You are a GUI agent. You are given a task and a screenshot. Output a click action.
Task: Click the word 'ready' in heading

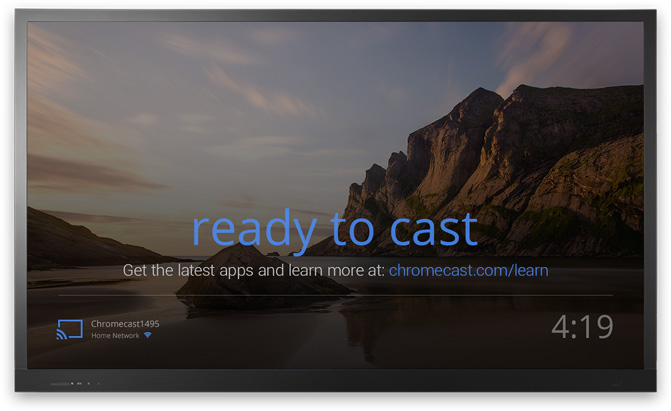click(x=255, y=231)
